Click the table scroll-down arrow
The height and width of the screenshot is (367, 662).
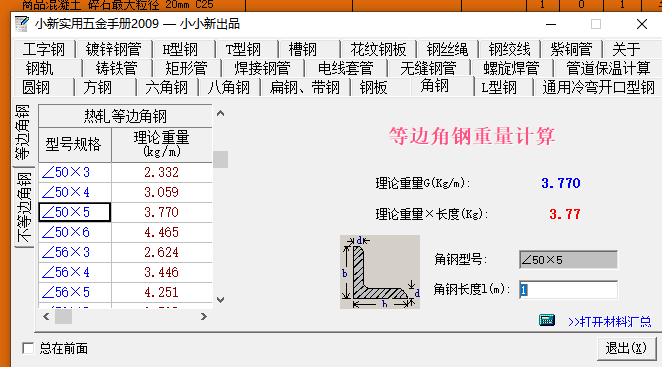pos(220,300)
